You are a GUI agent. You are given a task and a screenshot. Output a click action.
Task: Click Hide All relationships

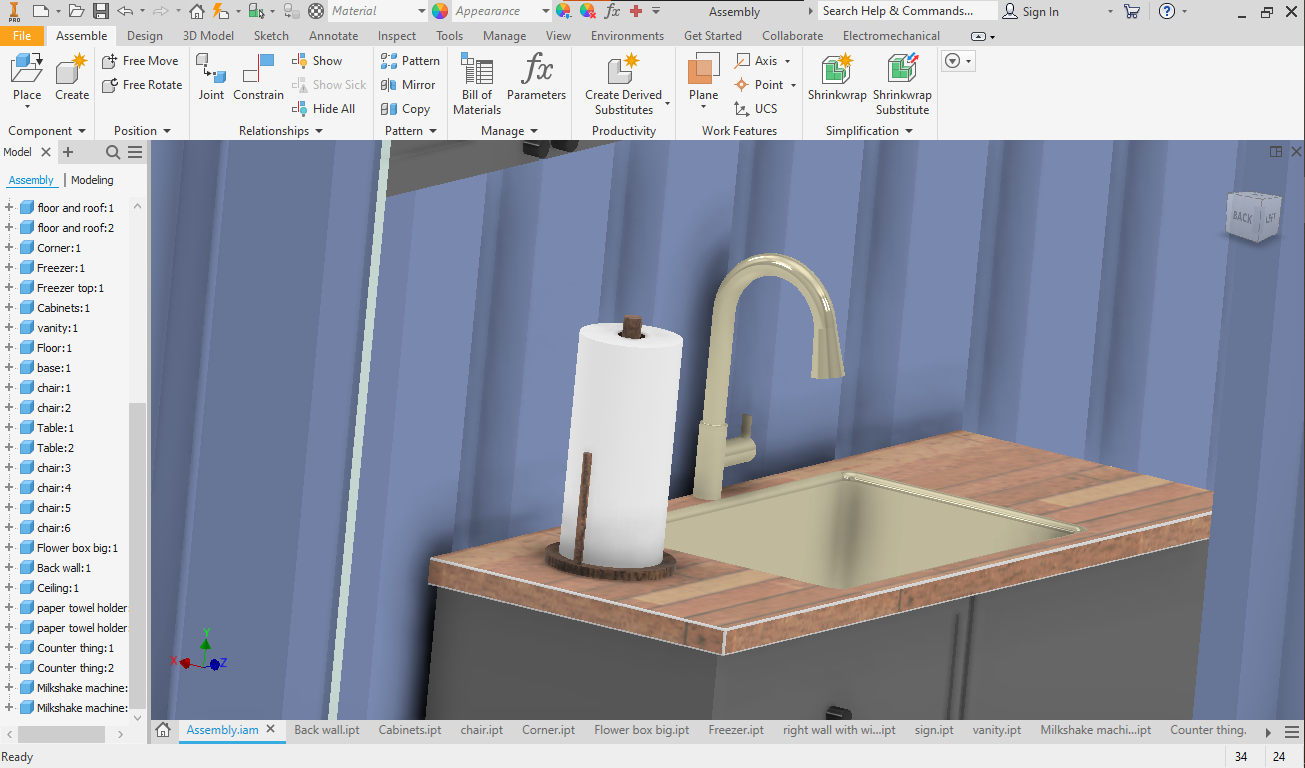pyautogui.click(x=324, y=109)
